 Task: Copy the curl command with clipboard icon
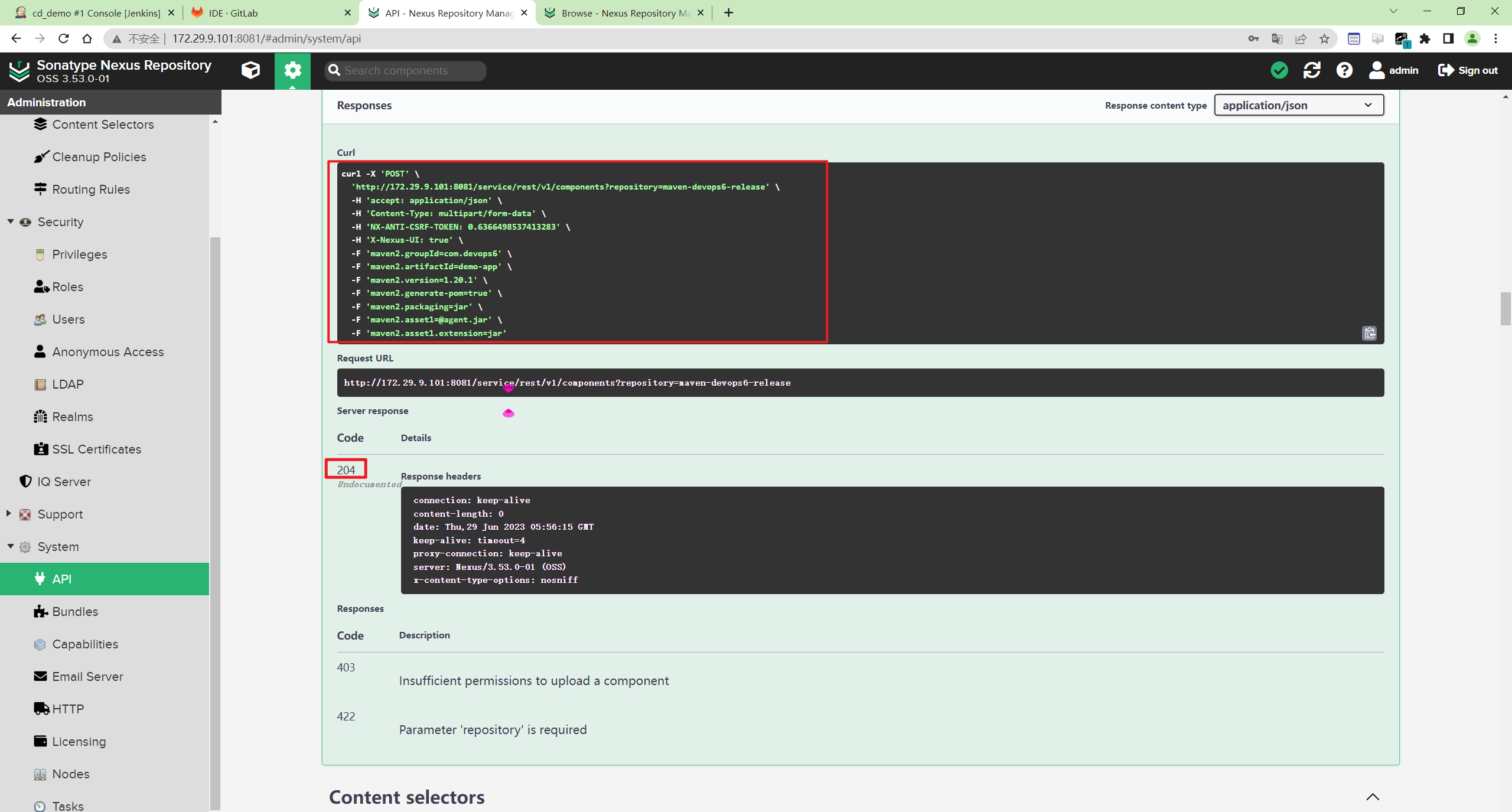[1369, 333]
